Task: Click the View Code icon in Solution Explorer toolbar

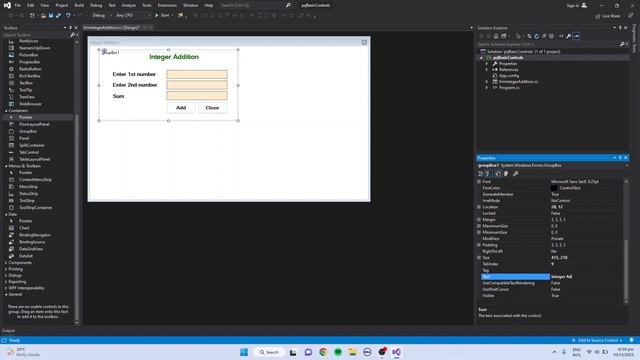Action: click(561, 36)
